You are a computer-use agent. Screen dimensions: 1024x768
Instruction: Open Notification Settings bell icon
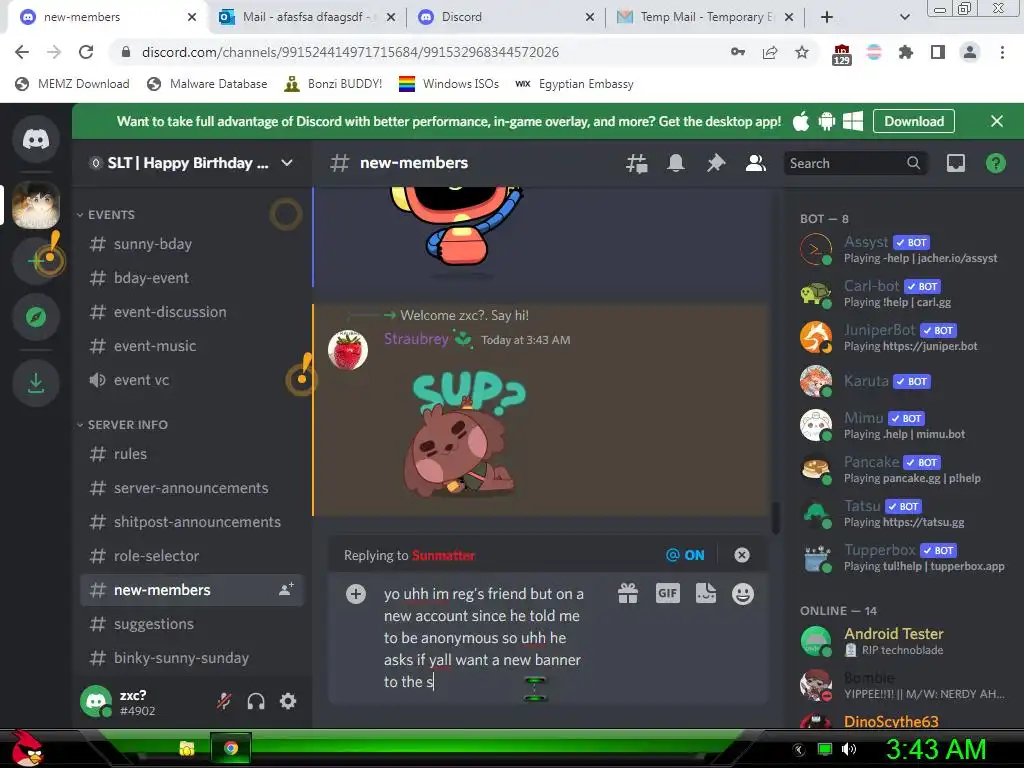click(x=676, y=163)
